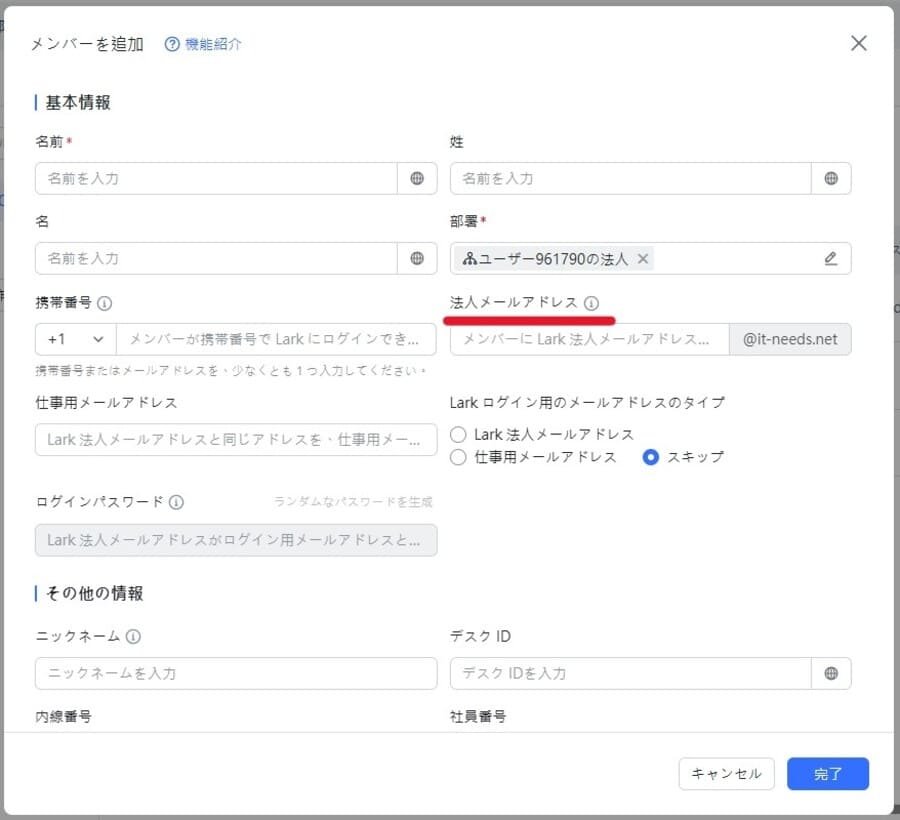Click the globe icon beside 名 input
Image resolution: width=900 pixels, height=820 pixels.
pos(417,258)
